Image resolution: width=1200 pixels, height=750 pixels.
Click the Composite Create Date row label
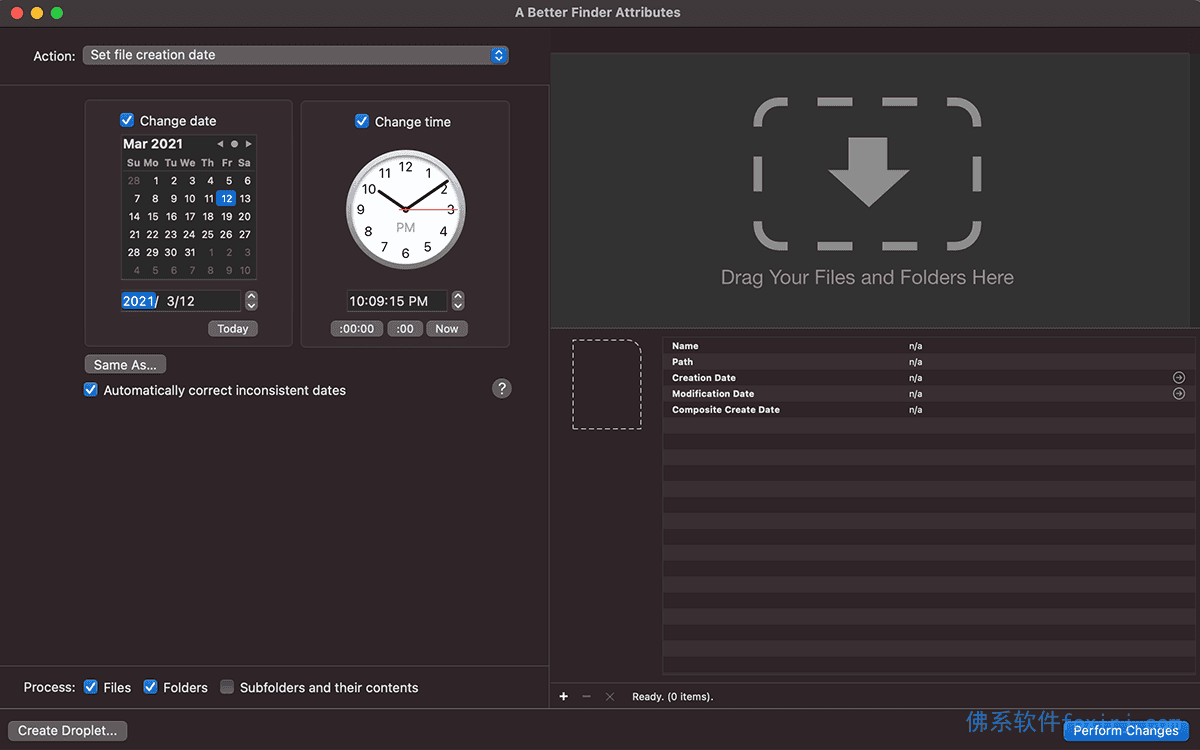[x=726, y=410]
